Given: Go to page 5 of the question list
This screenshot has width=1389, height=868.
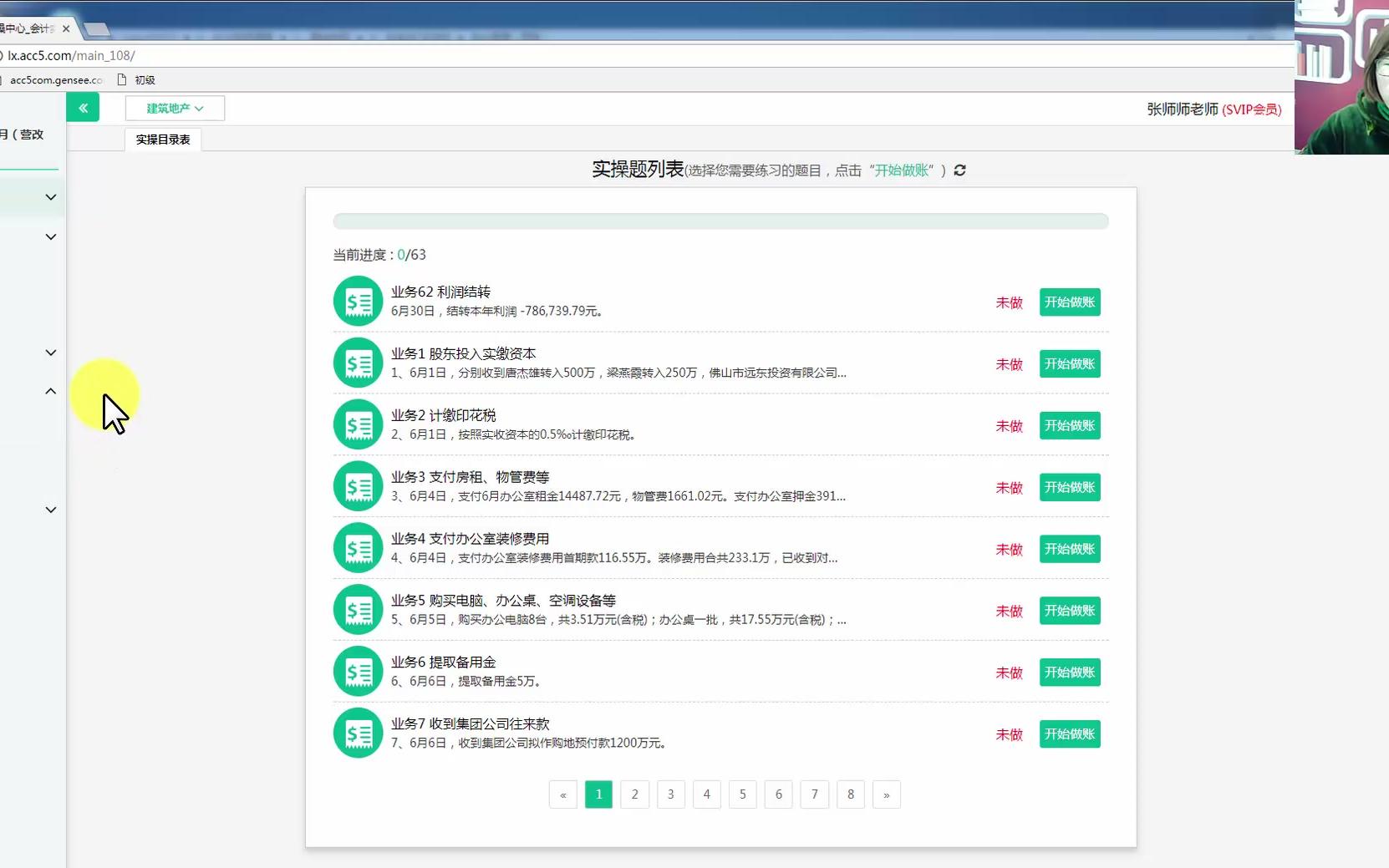Looking at the screenshot, I should (x=743, y=794).
